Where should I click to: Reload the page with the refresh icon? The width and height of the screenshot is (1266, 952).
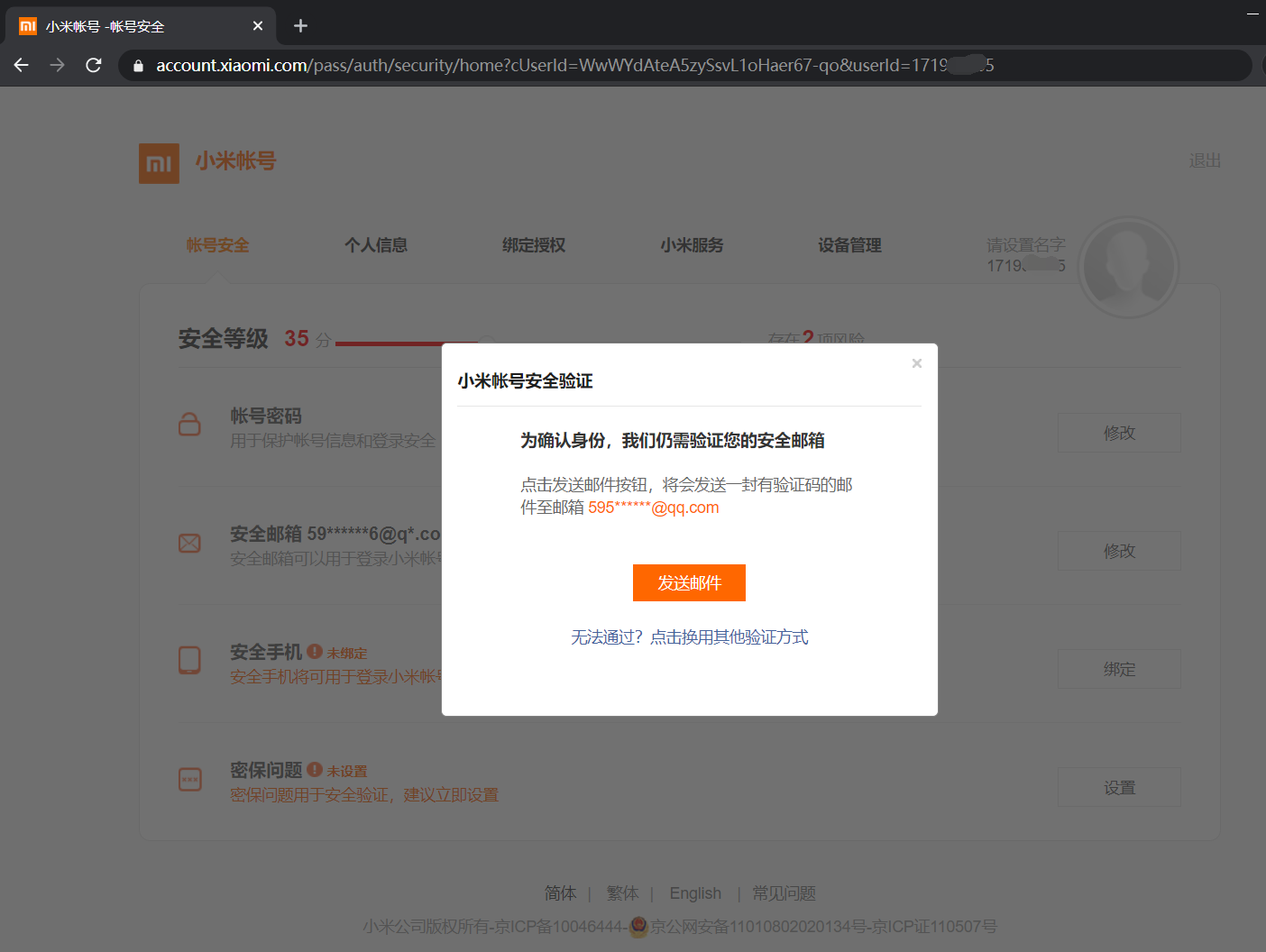(94, 65)
